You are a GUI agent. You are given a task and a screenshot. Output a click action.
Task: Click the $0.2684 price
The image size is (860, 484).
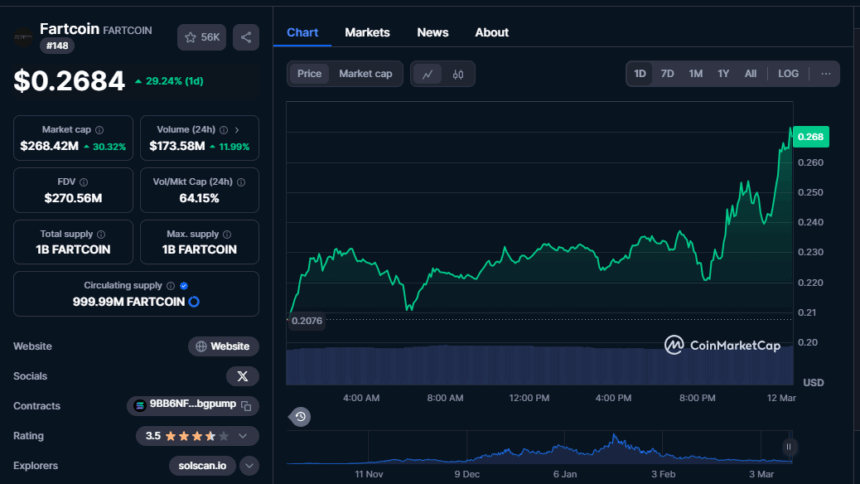(69, 81)
